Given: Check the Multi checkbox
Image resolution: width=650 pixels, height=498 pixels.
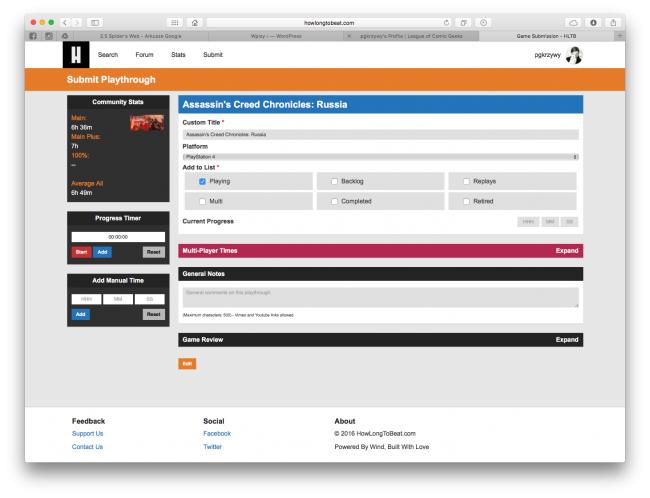Looking at the screenshot, I should [x=202, y=202].
